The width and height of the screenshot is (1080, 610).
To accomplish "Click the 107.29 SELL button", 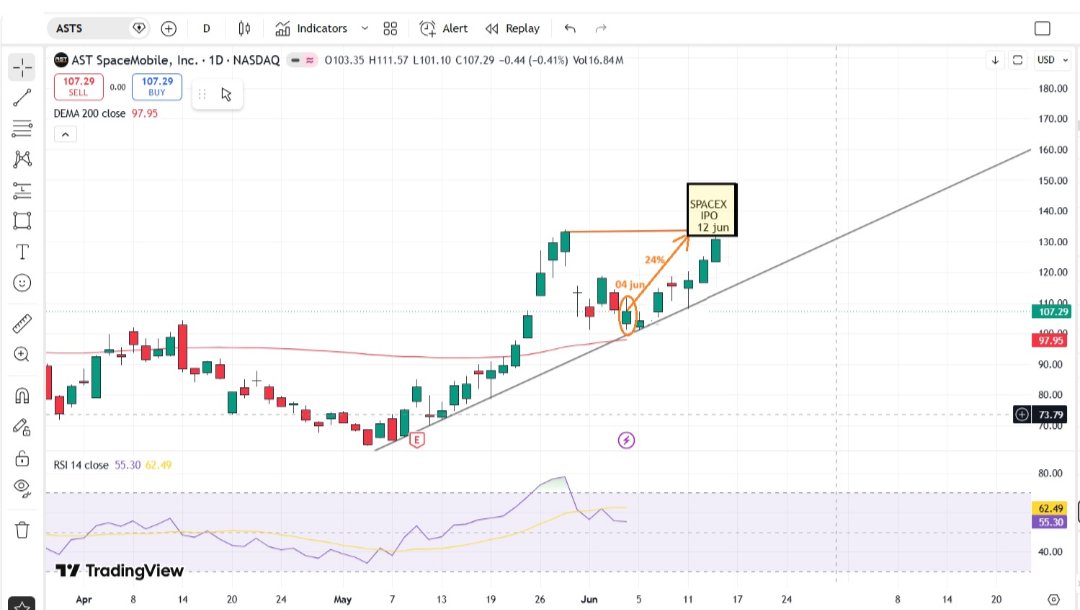I will (x=79, y=87).
